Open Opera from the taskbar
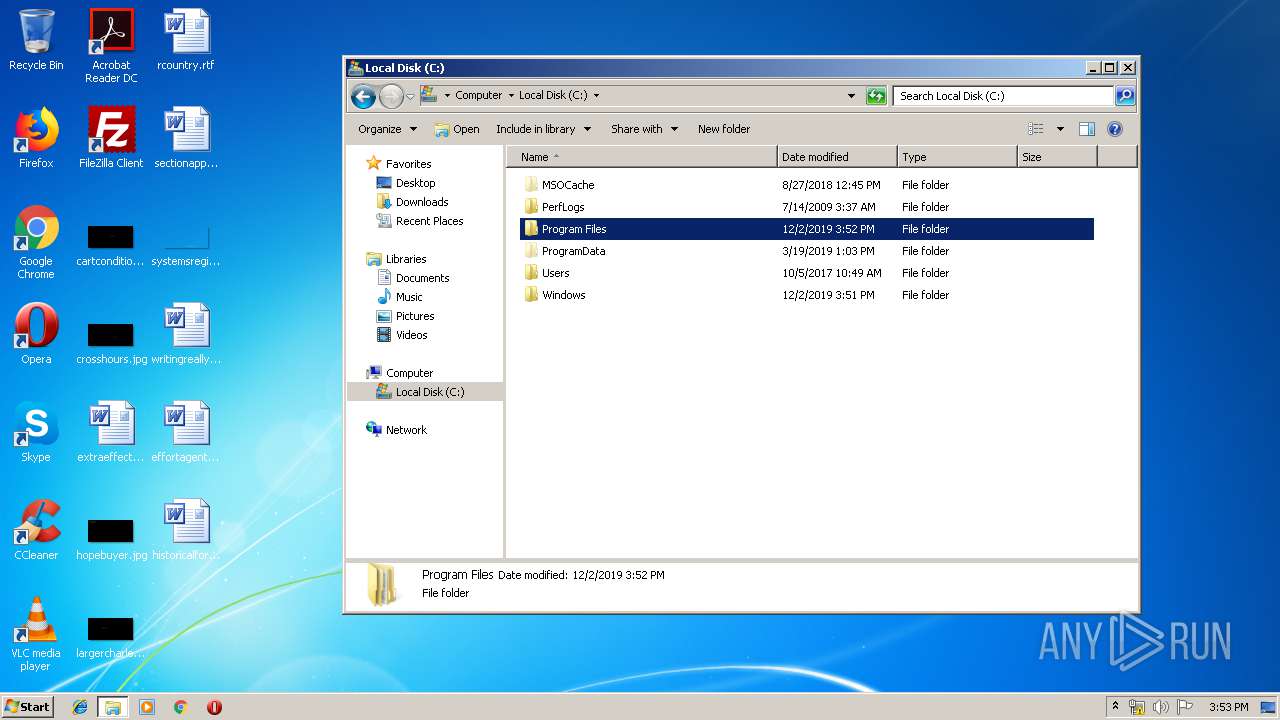Screen dimensions: 1280x720 pyautogui.click(x=214, y=707)
